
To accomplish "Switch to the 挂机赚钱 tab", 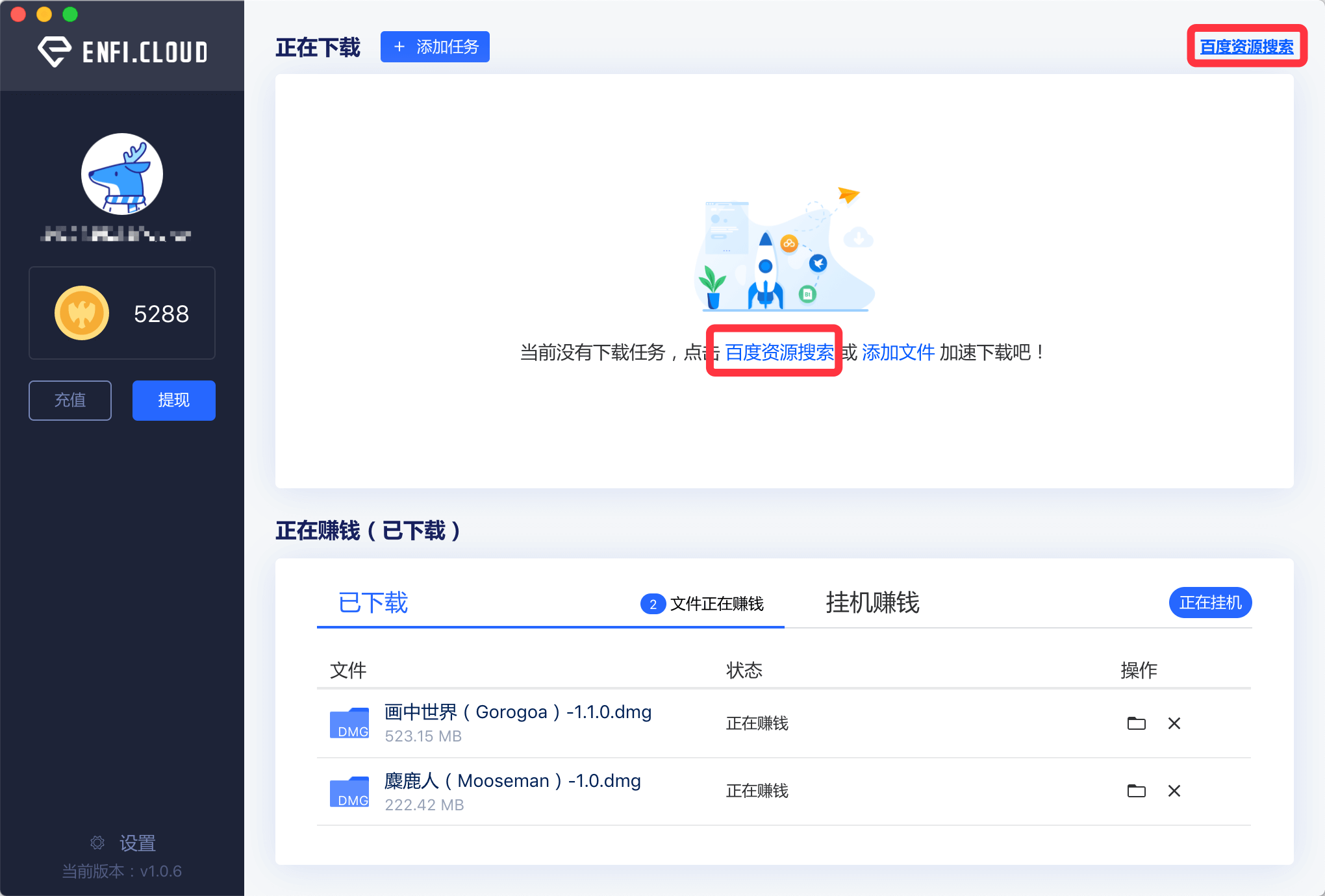I will (873, 603).
